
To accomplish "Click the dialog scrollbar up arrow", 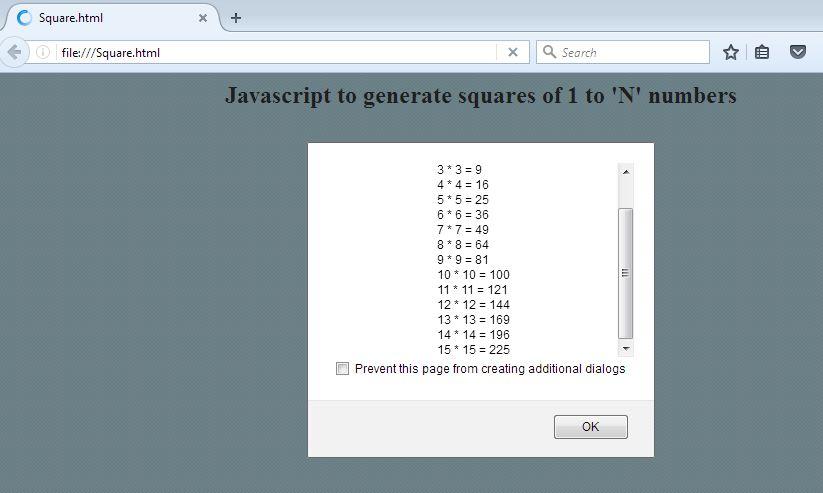I will (x=626, y=172).
